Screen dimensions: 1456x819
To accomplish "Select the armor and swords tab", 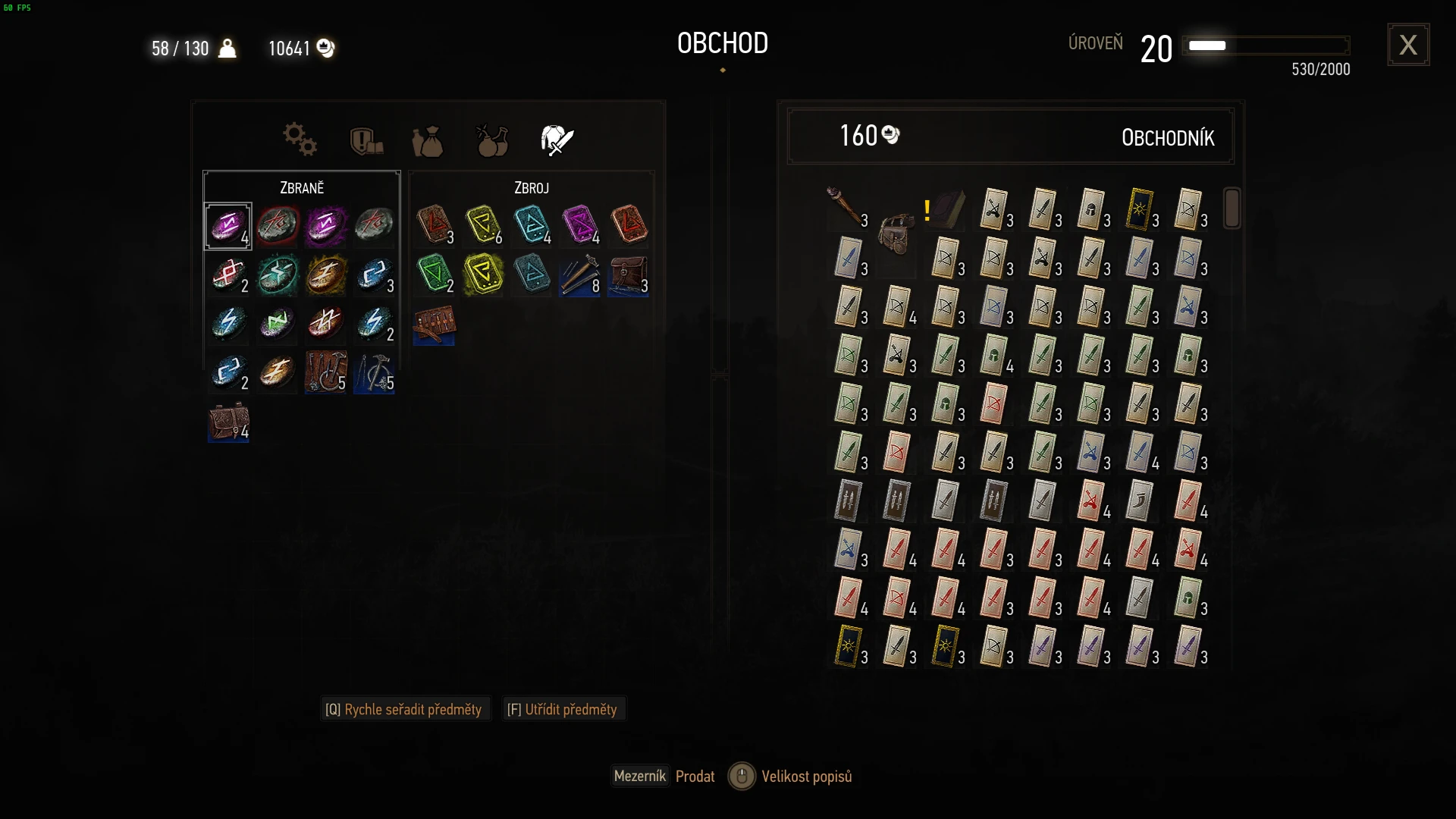I will coord(557,140).
